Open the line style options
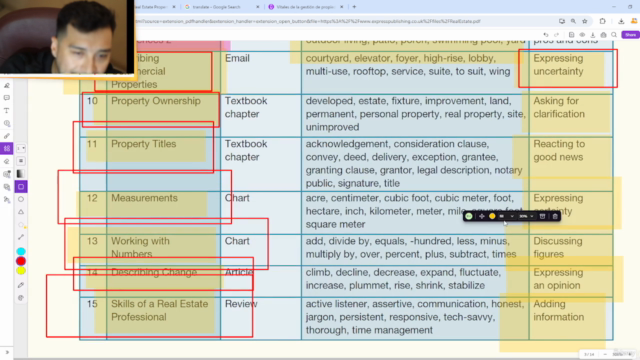 pos(21,161)
